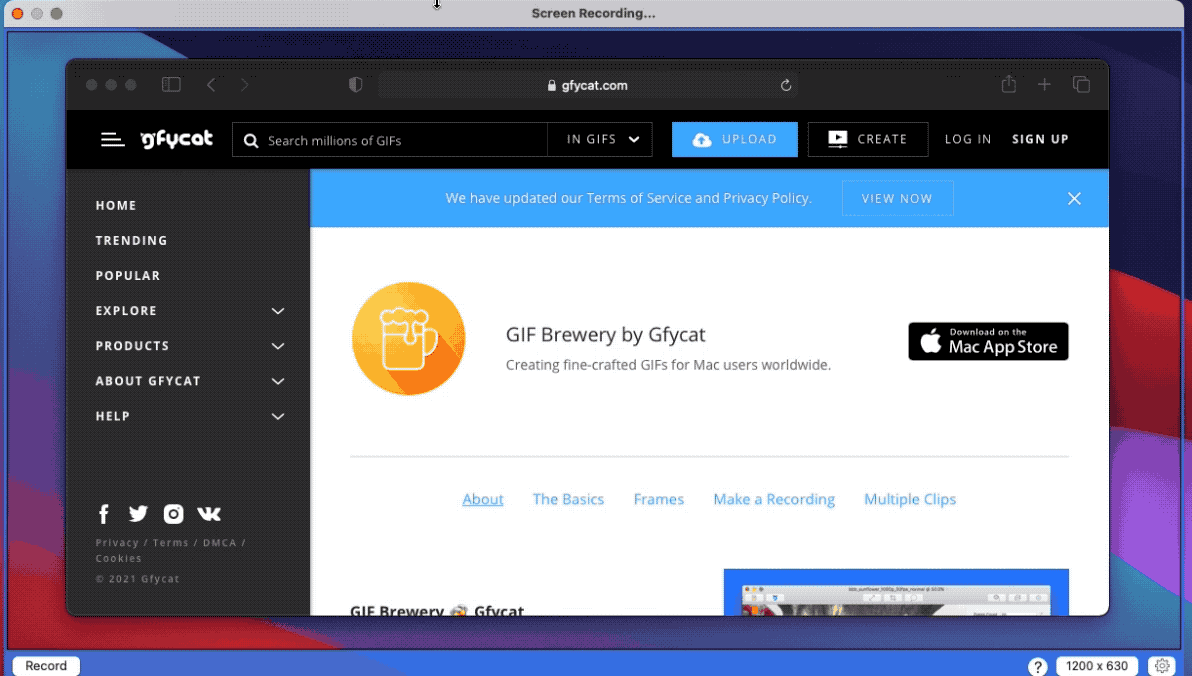Click the View Now button
This screenshot has width=1192, height=676.
(x=896, y=198)
